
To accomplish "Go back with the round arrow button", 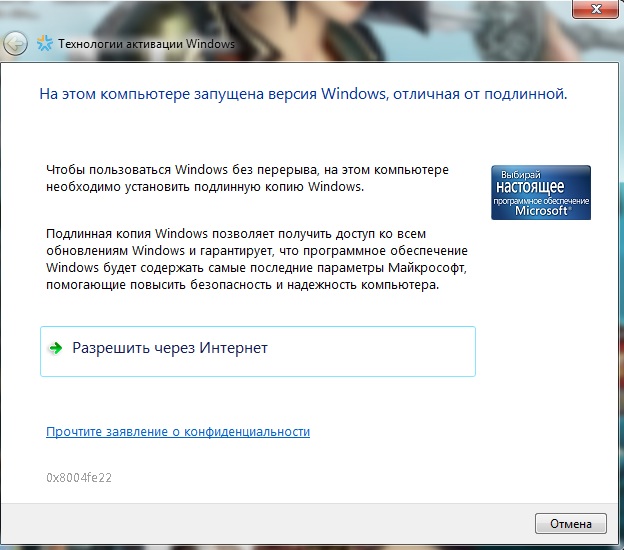I will (x=15, y=43).
